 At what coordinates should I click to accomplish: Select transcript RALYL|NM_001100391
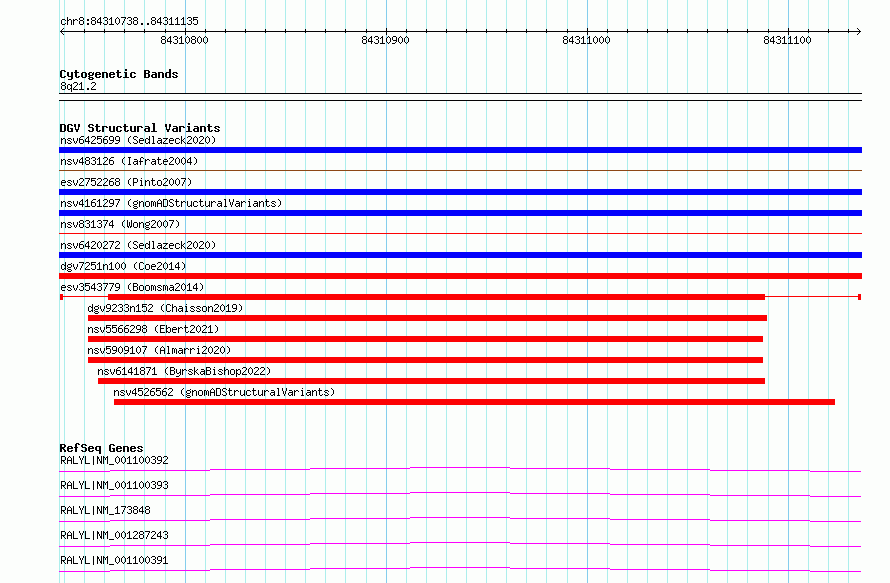pos(114,560)
